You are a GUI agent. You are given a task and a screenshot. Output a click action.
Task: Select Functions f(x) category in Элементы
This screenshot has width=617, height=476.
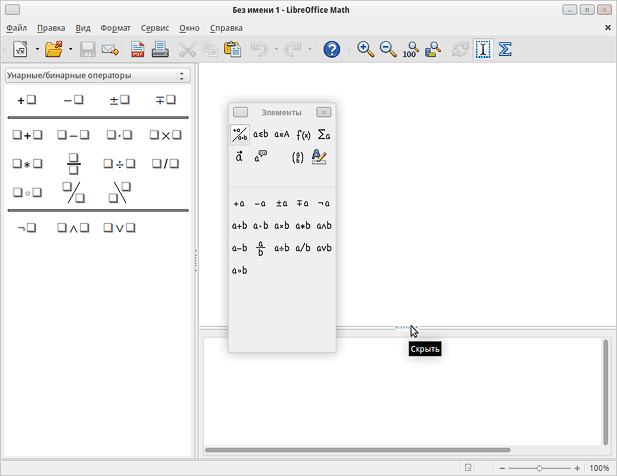(x=303, y=135)
